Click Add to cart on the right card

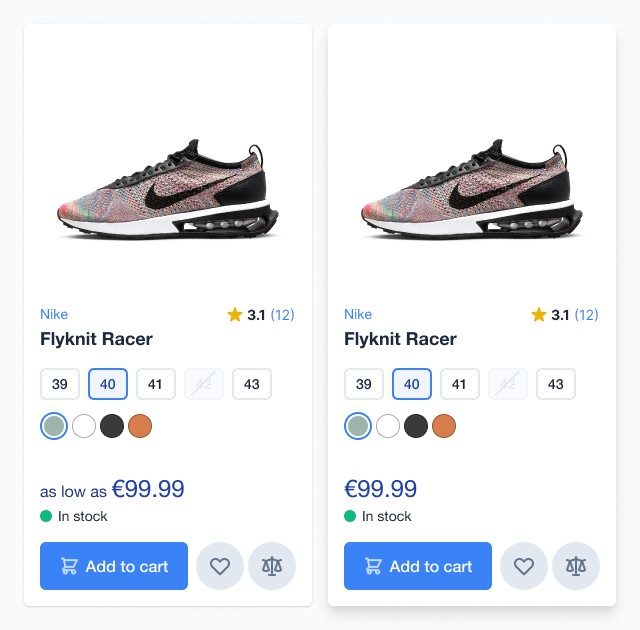click(x=418, y=566)
